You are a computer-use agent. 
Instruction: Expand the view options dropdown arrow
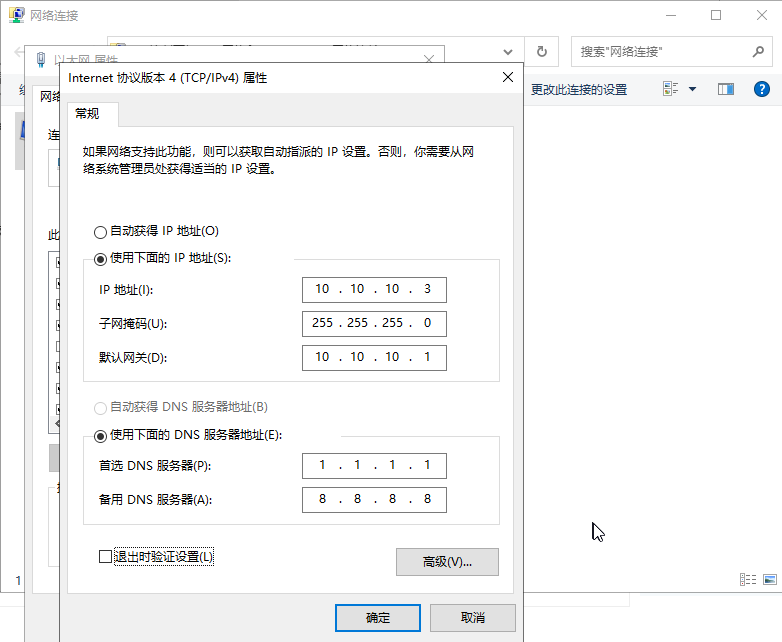pyautogui.click(x=693, y=89)
